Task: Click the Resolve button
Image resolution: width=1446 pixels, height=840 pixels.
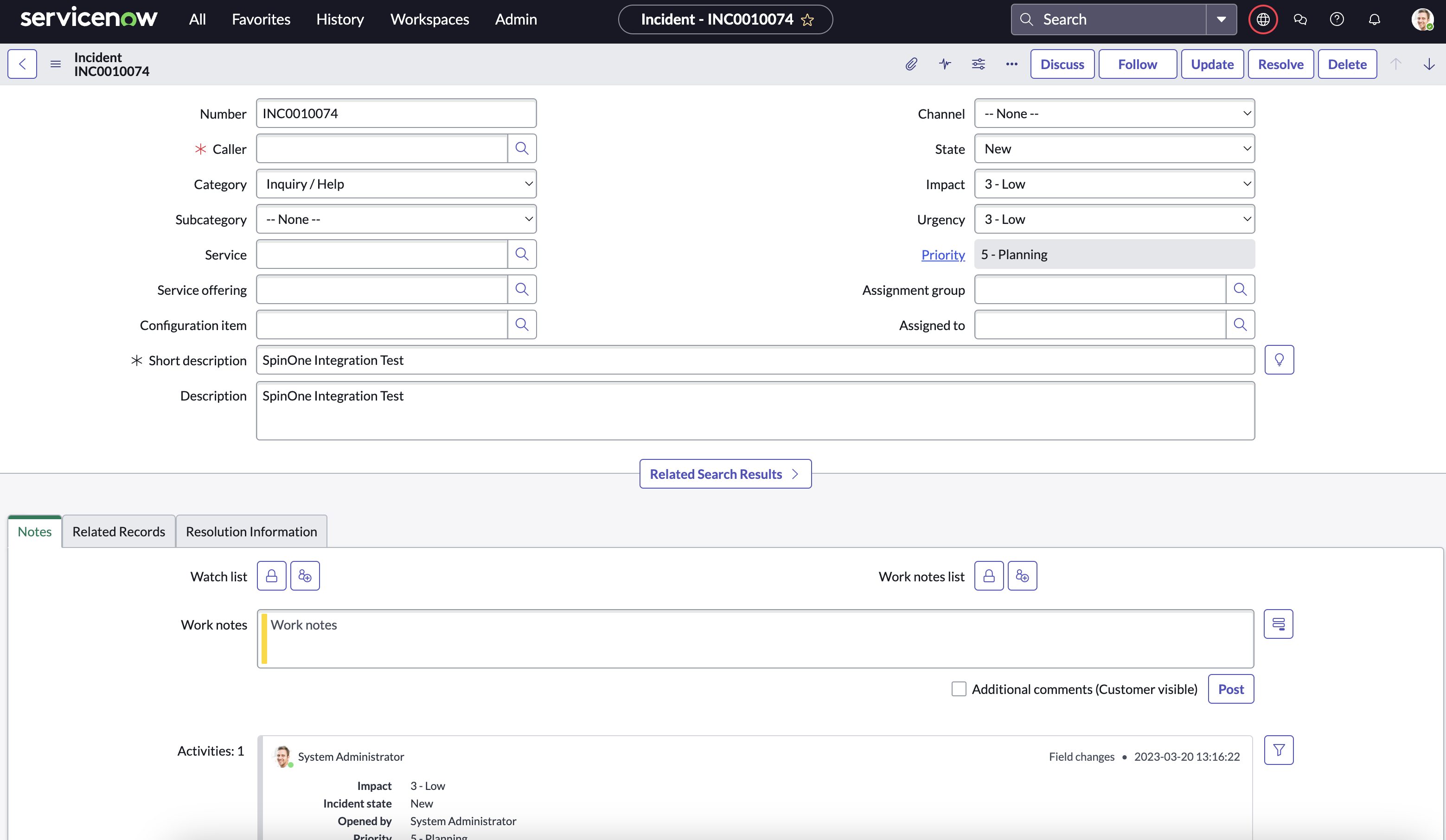Action: (1281, 64)
